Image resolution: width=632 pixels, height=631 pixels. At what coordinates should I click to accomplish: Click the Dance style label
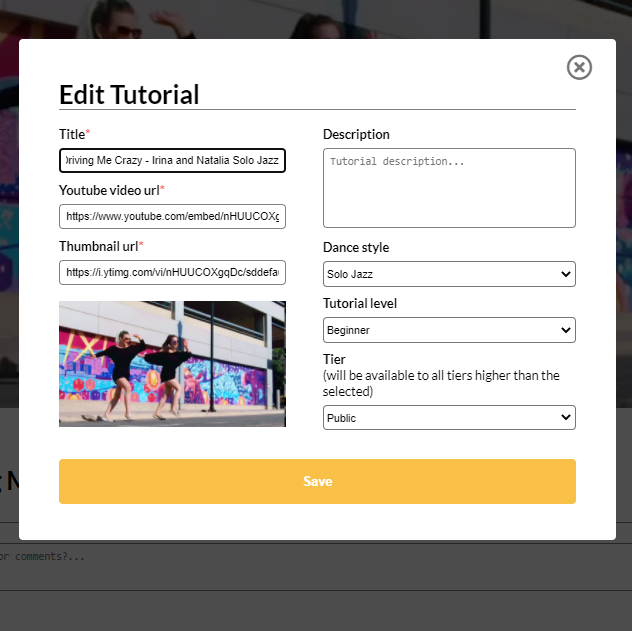point(356,247)
